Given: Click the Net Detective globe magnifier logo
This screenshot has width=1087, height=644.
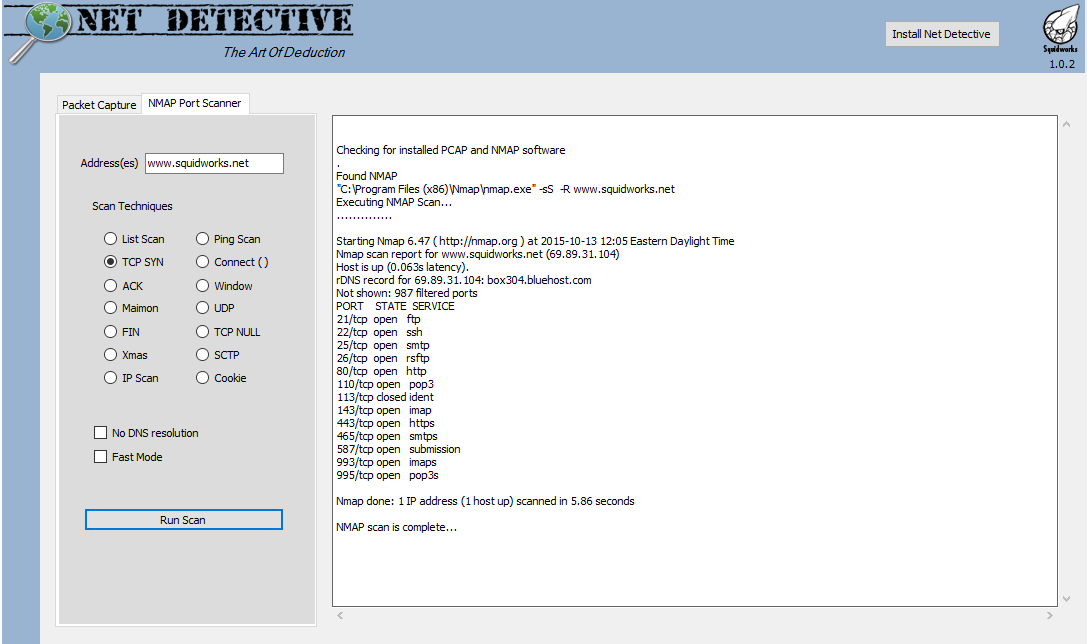Looking at the screenshot, I should coord(40,31).
